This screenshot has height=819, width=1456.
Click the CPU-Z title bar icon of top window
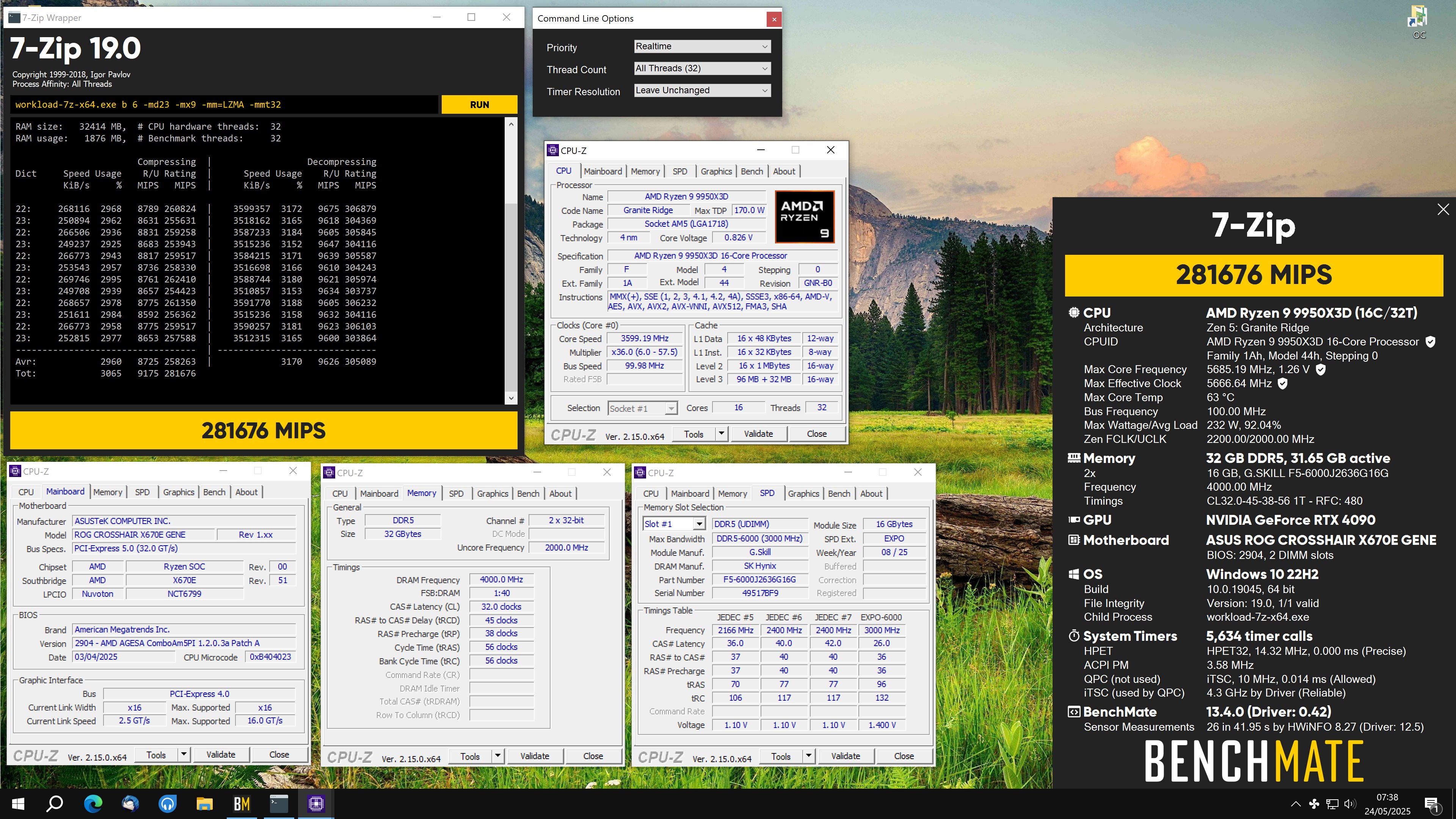coord(552,151)
